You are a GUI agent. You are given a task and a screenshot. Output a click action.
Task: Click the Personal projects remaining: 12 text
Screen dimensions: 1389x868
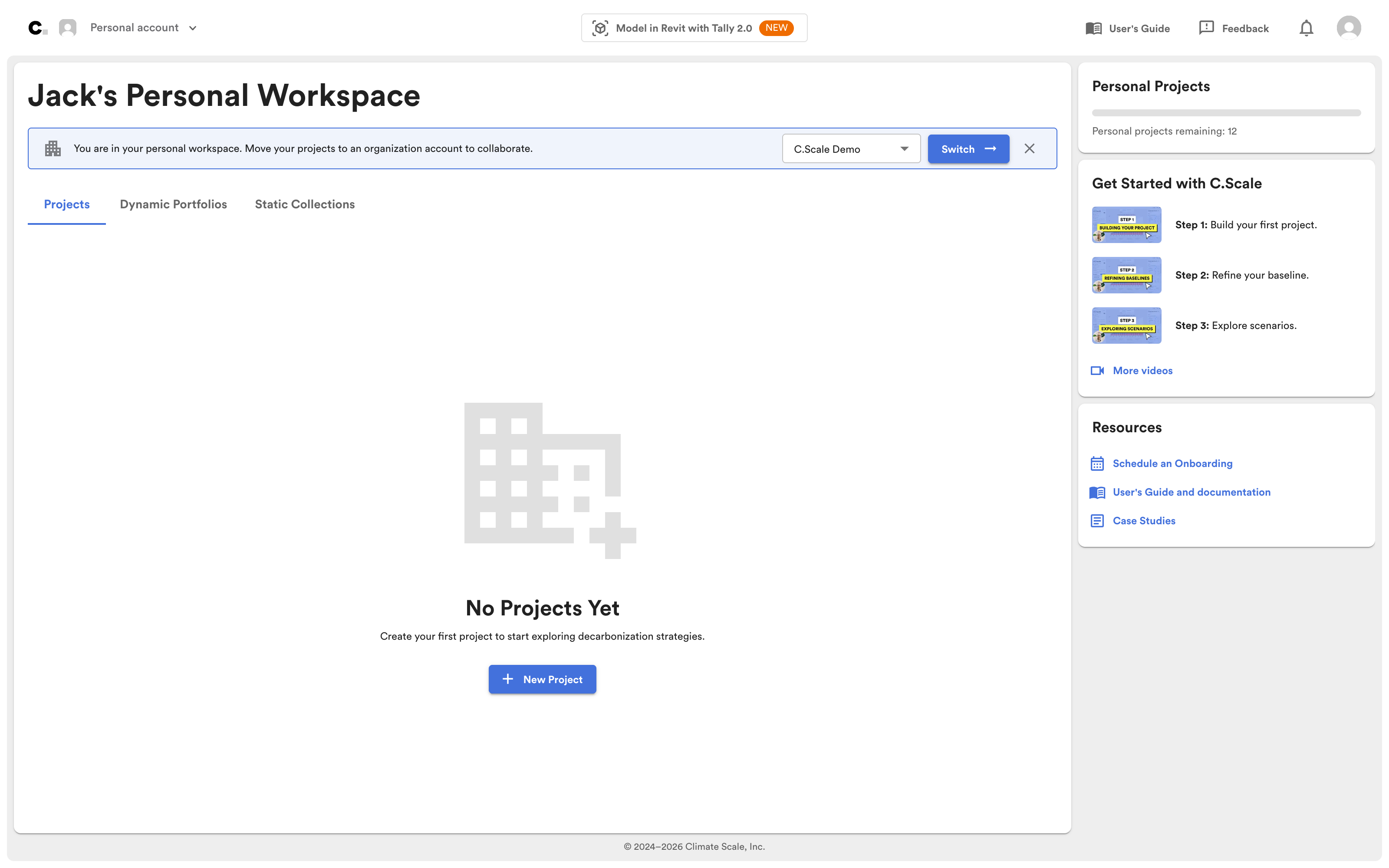pos(1164,132)
